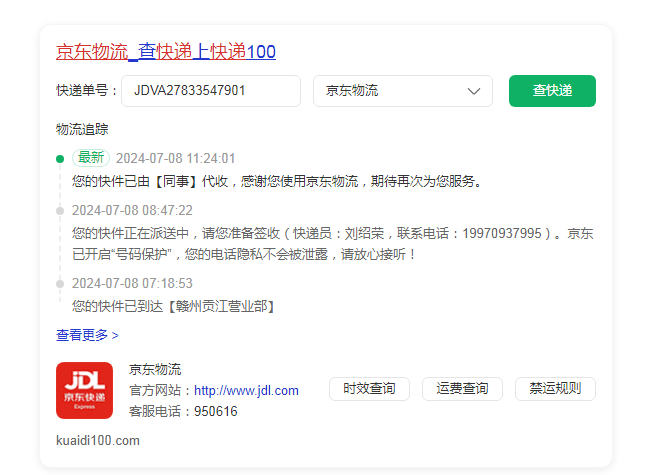Click the dropdown chevron arrow icon
The width and height of the screenshot is (671, 475).
pos(474,91)
